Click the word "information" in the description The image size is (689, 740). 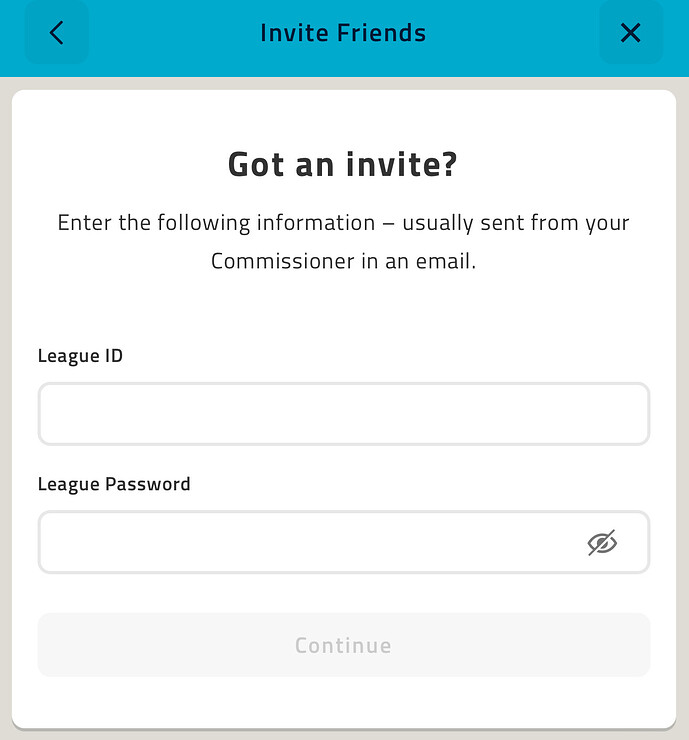point(316,223)
